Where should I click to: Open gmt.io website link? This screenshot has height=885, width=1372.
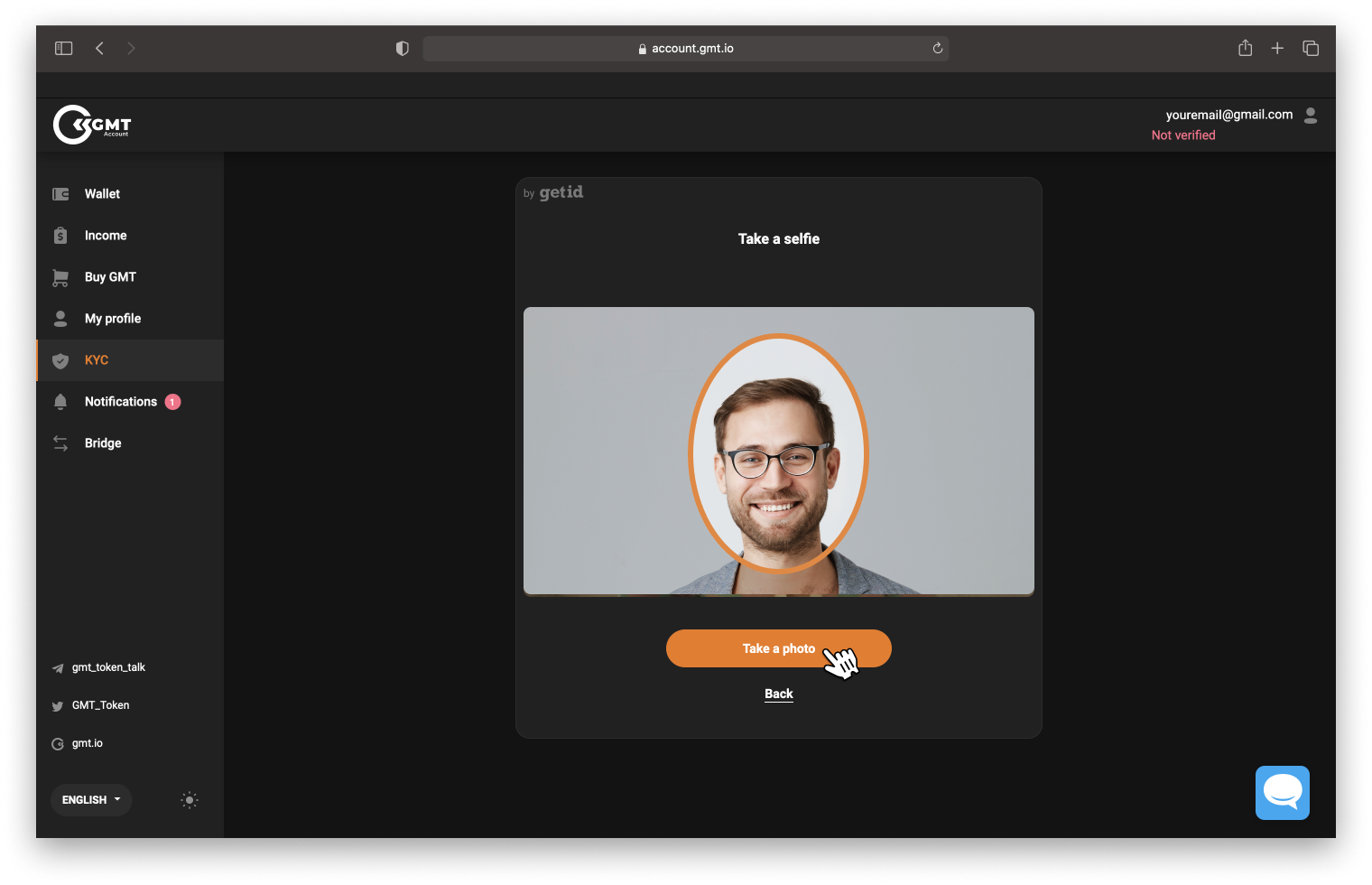click(x=88, y=743)
